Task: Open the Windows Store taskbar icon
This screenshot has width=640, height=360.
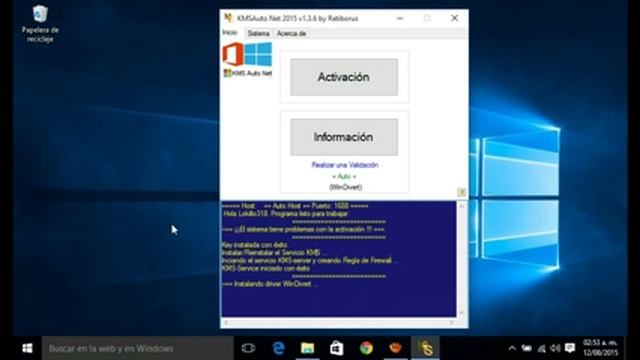Action: [x=337, y=348]
